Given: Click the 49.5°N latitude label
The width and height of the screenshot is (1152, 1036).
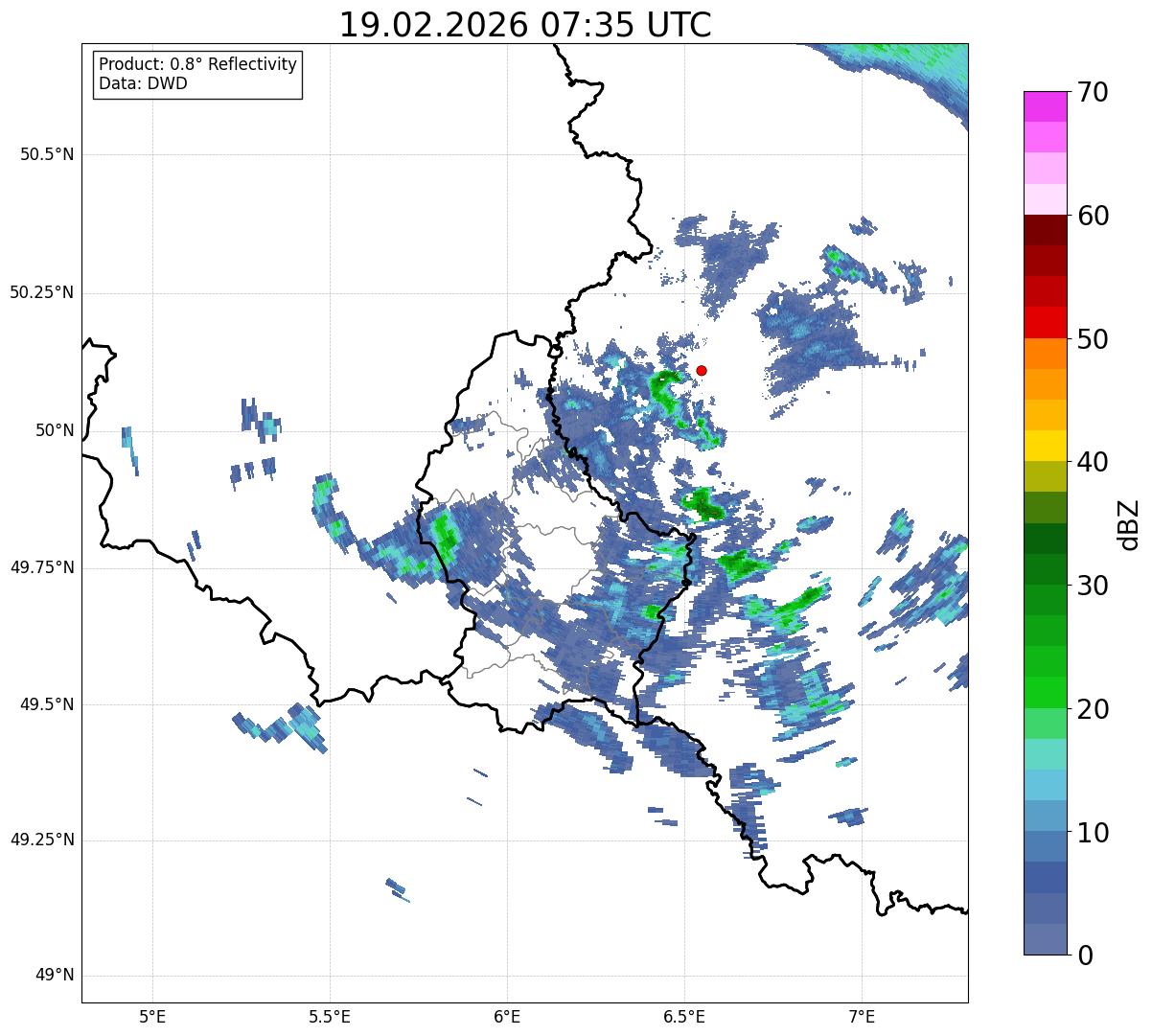Looking at the screenshot, I should [x=45, y=704].
